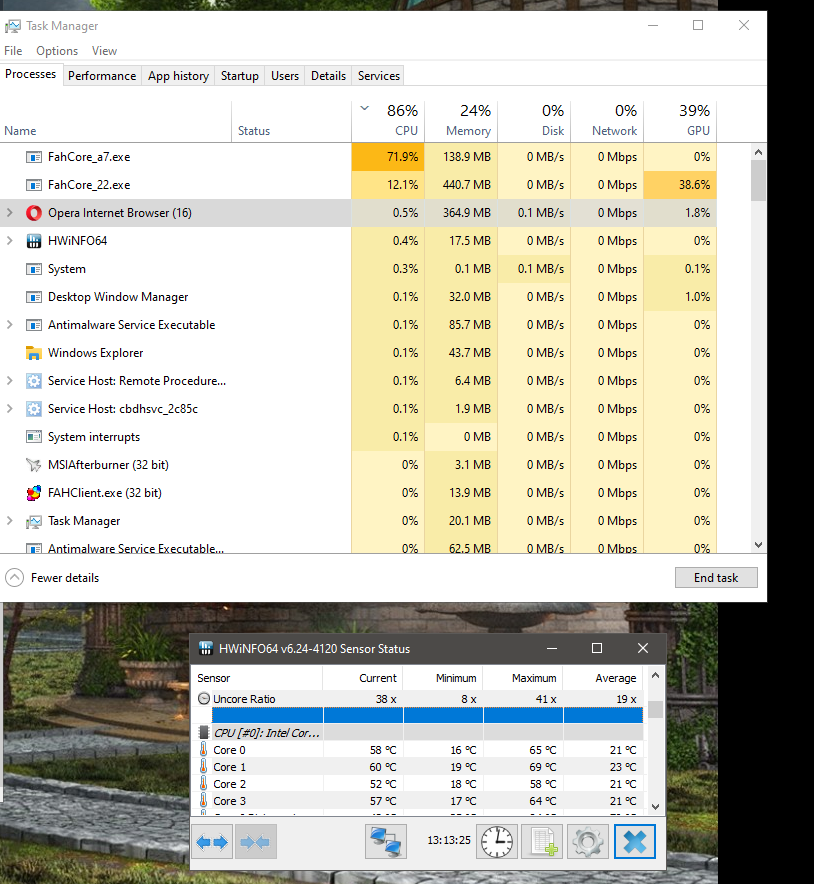Click HWiNFO clock reset timer icon
The height and width of the screenshot is (884, 814).
[497, 842]
